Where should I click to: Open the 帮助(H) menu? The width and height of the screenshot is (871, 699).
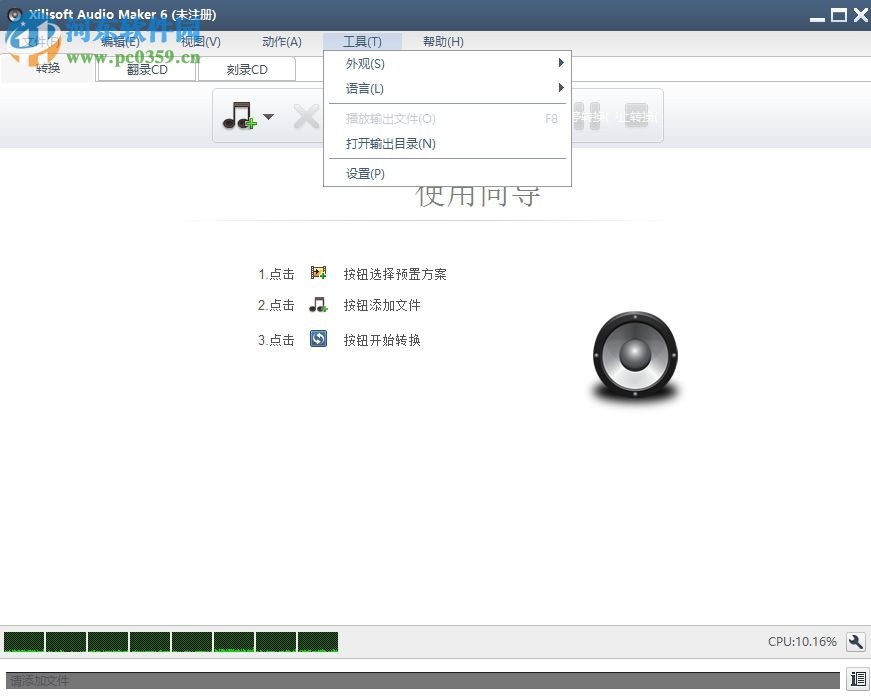[441, 42]
